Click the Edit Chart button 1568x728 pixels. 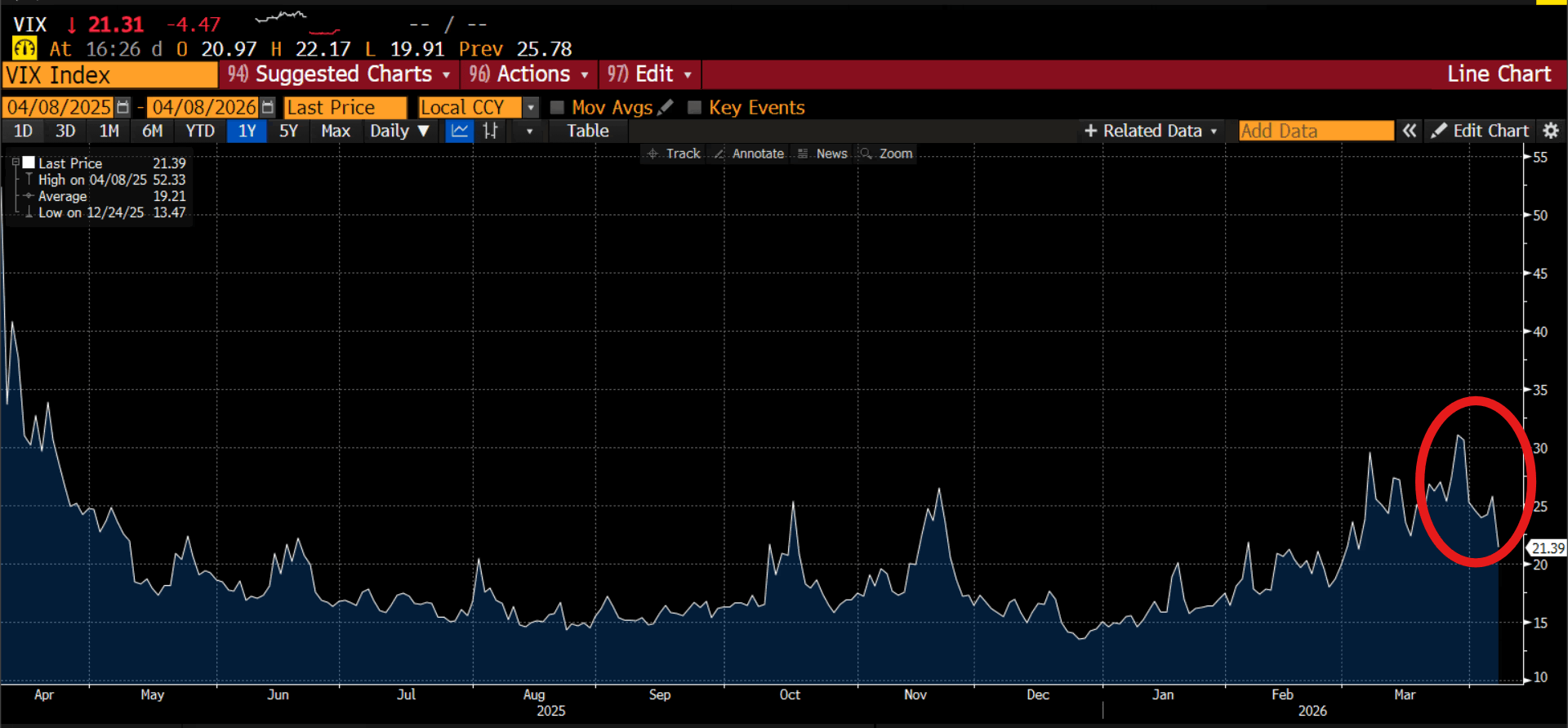pyautogui.click(x=1480, y=131)
